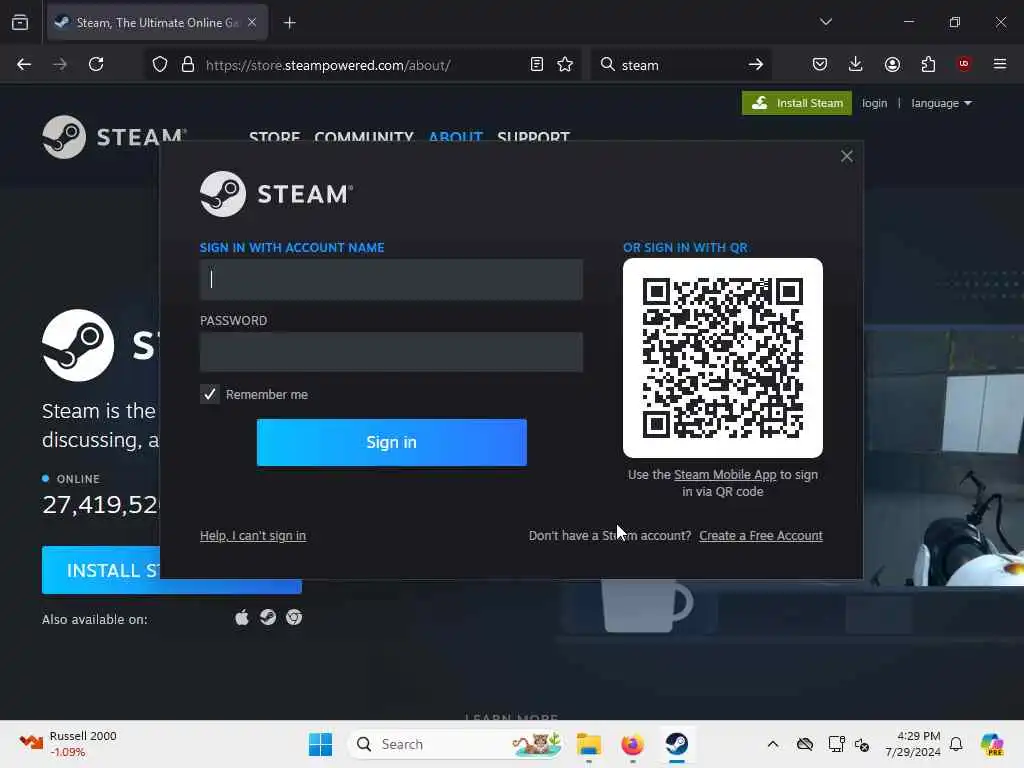Click the sign-in QR code
Viewport: 1024px width, 768px height.
tap(723, 358)
